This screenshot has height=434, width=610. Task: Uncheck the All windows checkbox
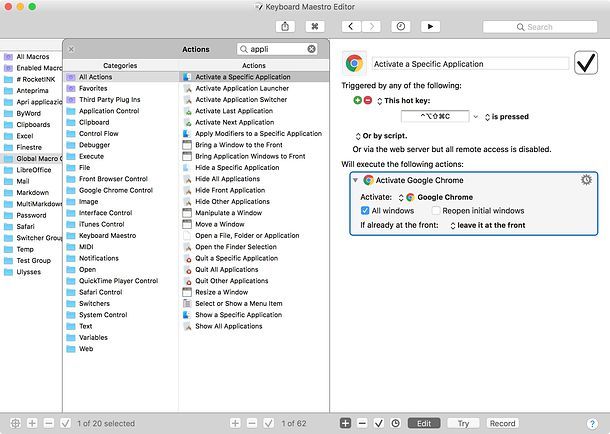tap(365, 211)
